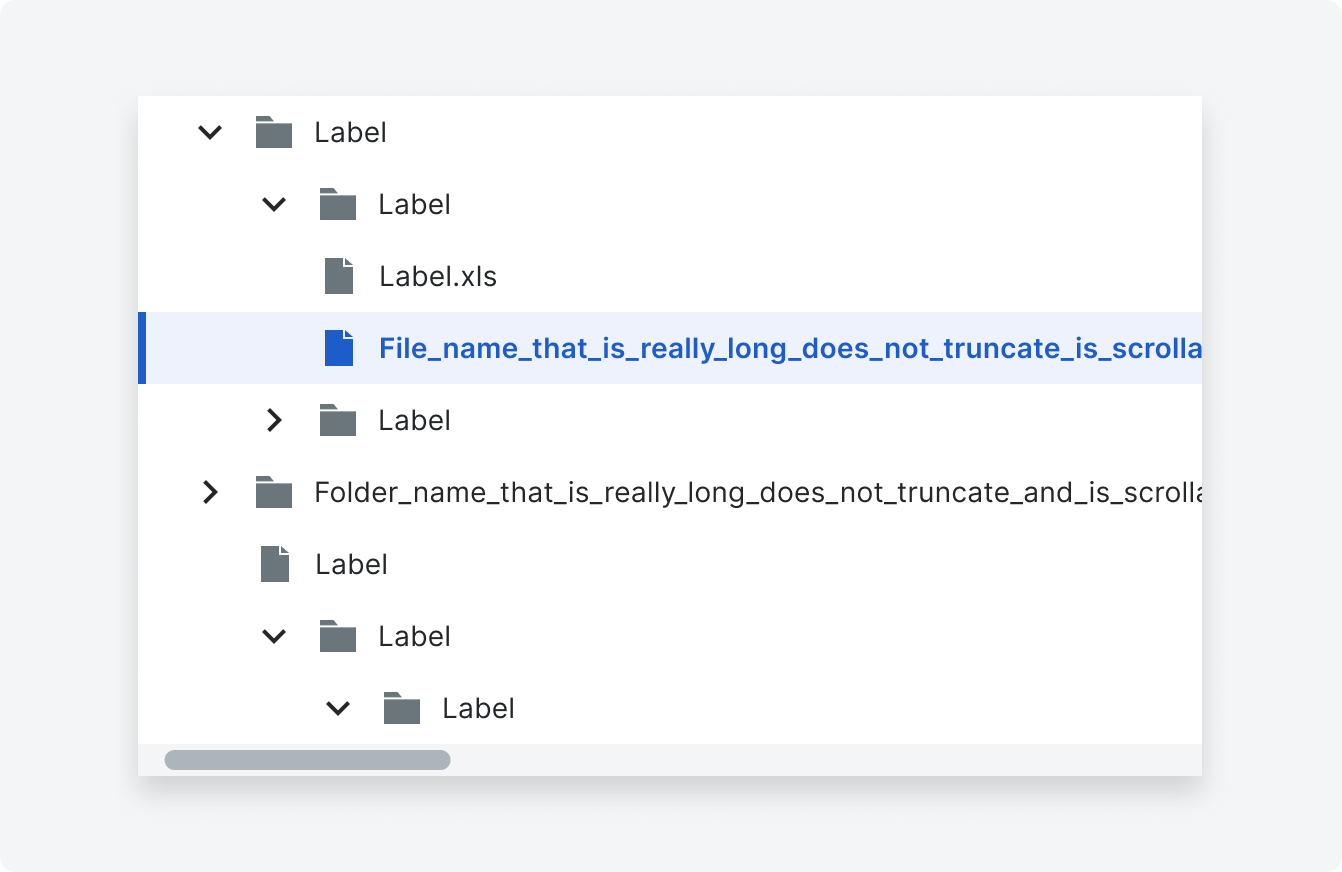Screen dimensions: 1342x872
Task: Click the blue icon of the selected long file
Action: (x=339, y=348)
